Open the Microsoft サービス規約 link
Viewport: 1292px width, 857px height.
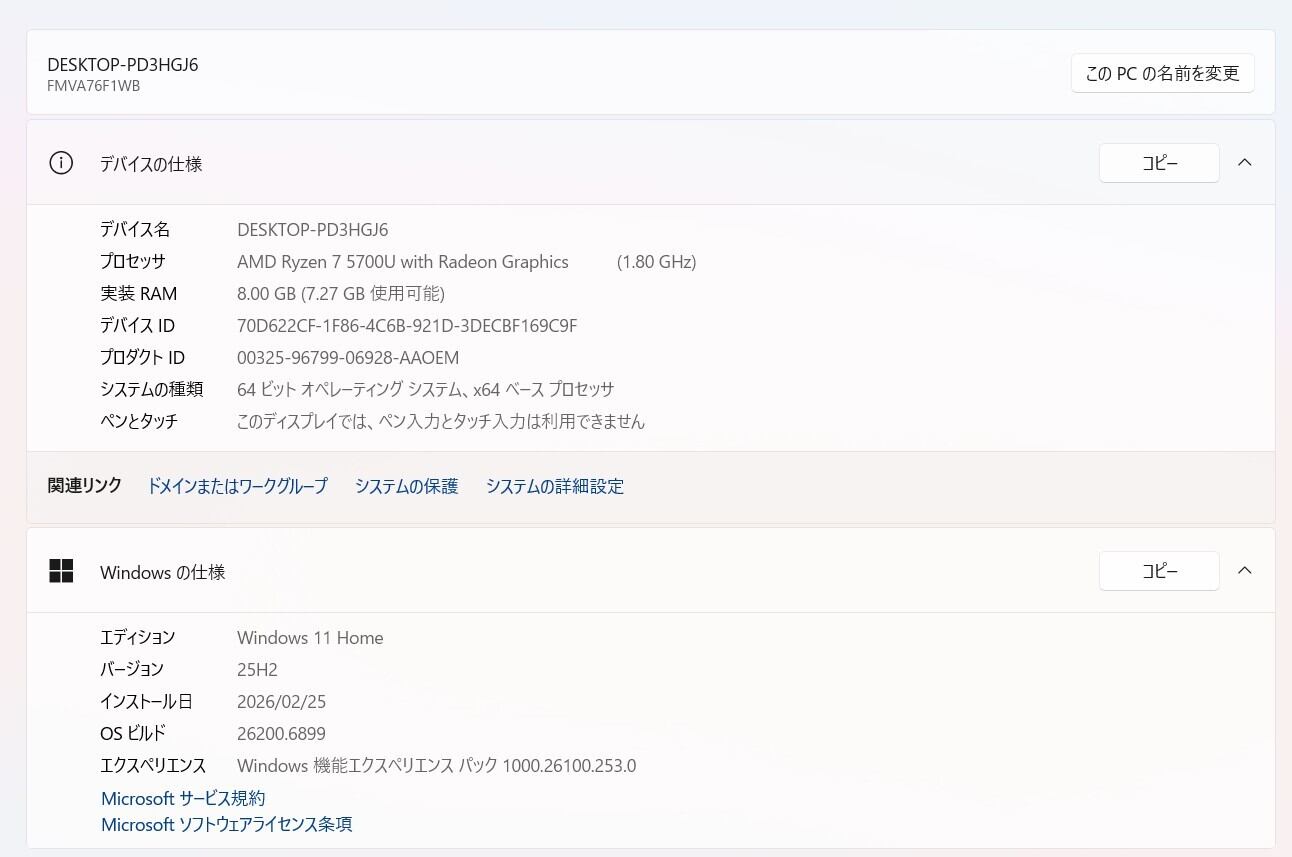(183, 798)
